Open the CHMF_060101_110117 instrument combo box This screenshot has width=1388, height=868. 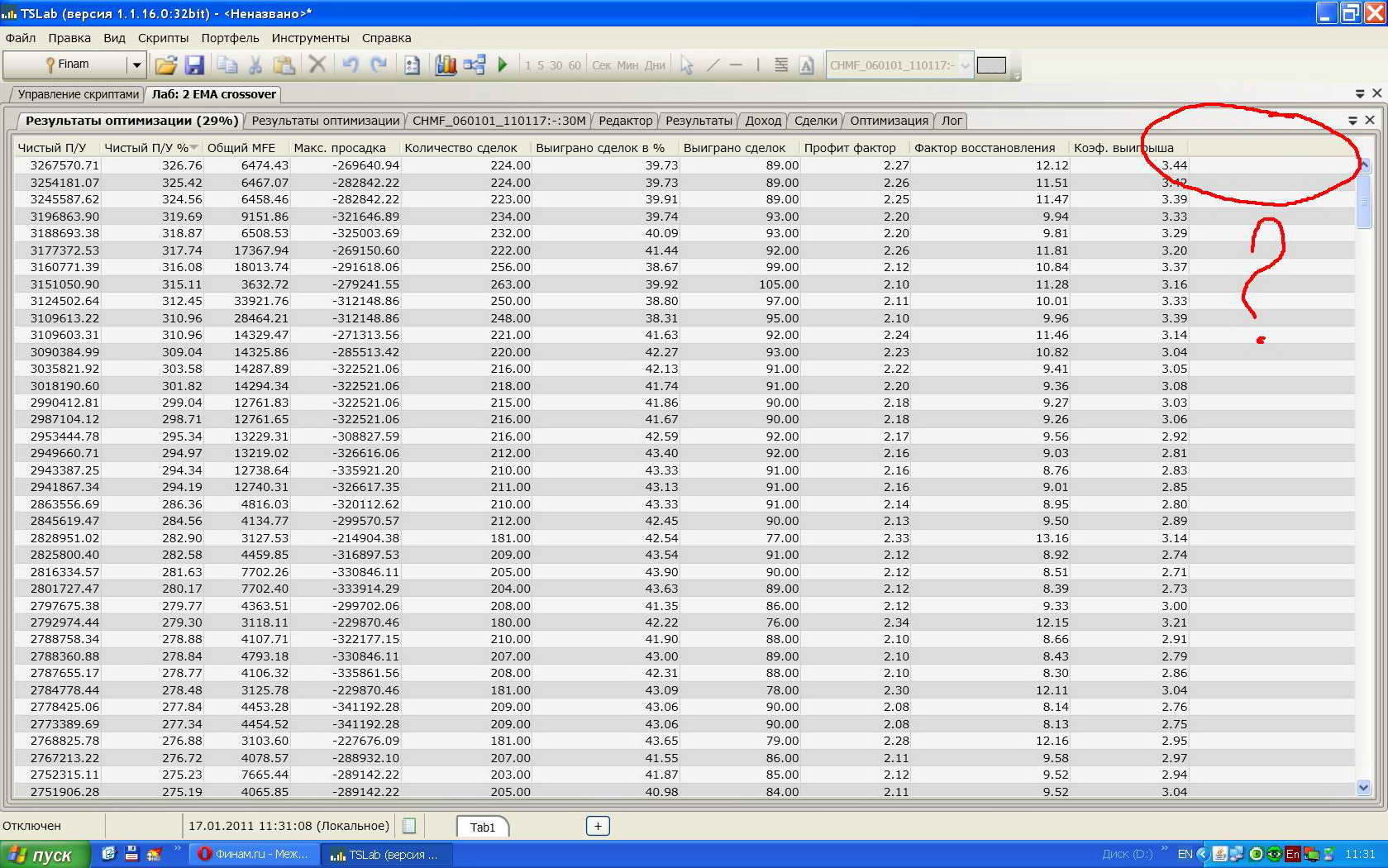(x=965, y=65)
